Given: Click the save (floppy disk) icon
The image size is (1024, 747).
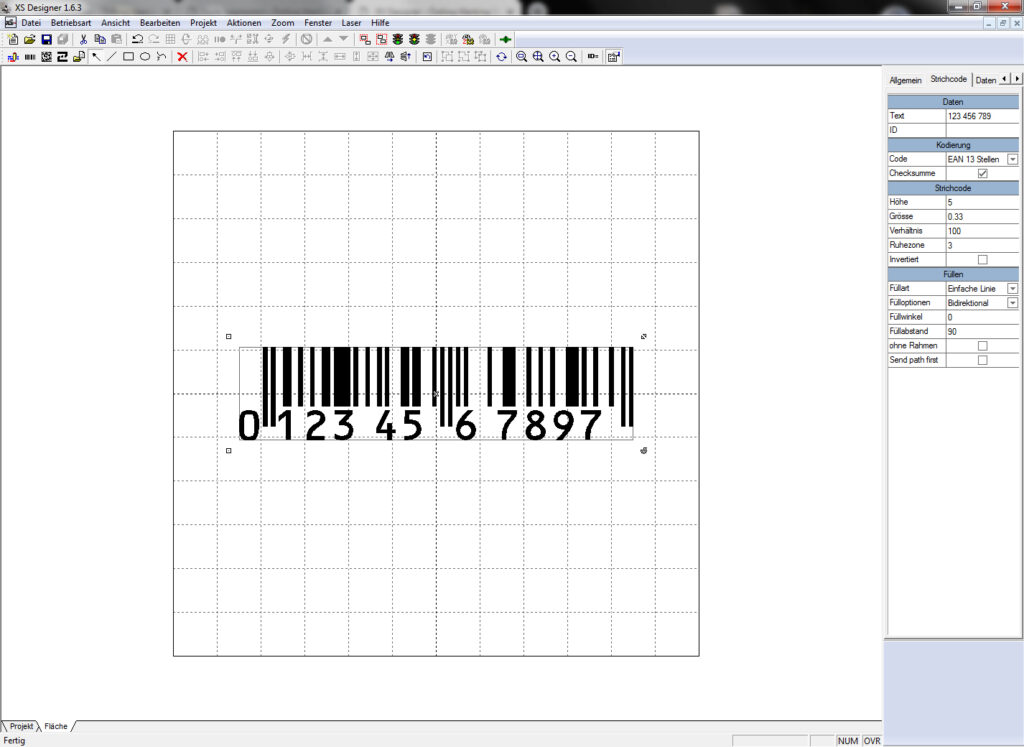Looking at the screenshot, I should tap(46, 39).
